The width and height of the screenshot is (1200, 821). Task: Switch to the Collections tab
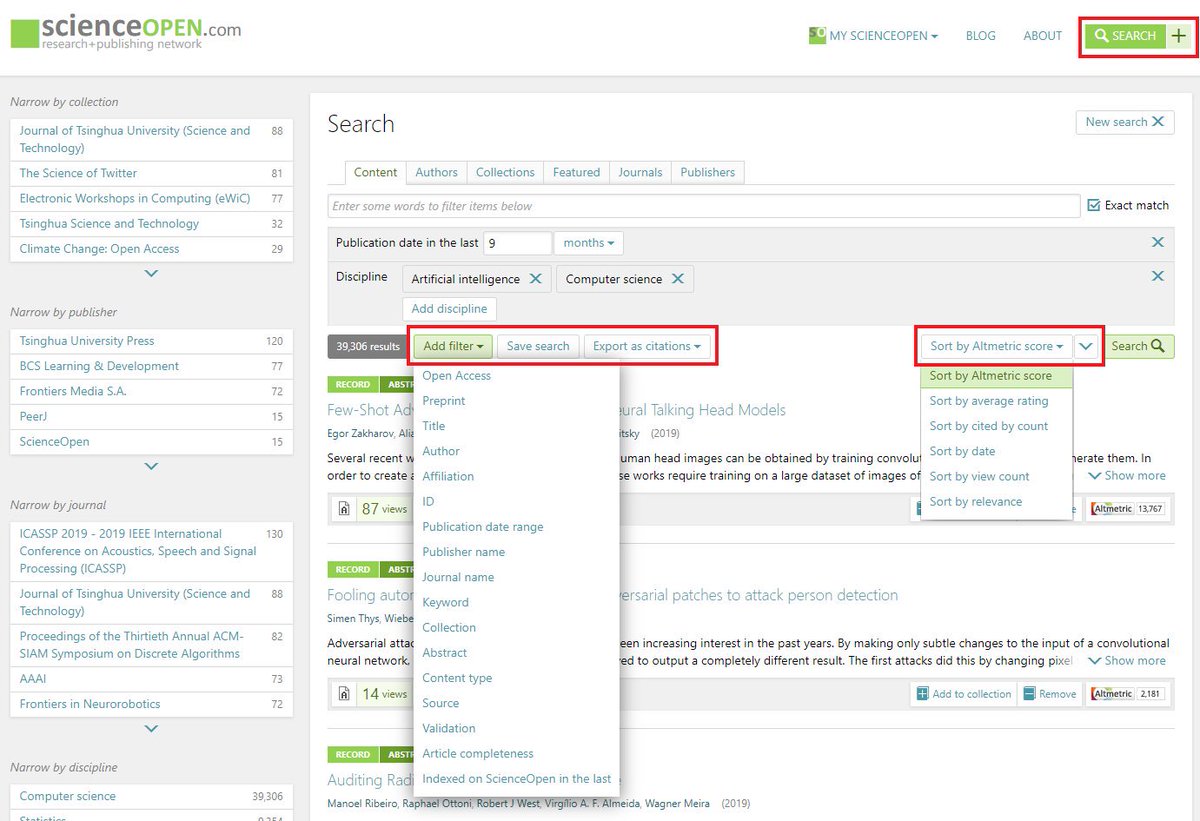point(505,172)
